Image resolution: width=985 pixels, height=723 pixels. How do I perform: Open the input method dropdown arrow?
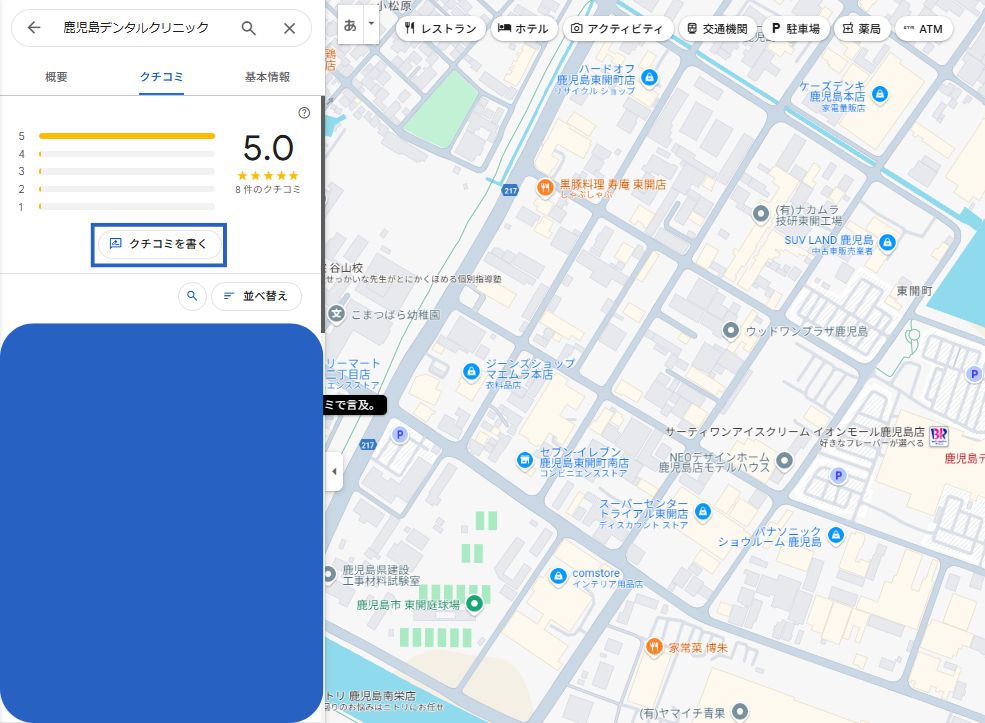(372, 23)
